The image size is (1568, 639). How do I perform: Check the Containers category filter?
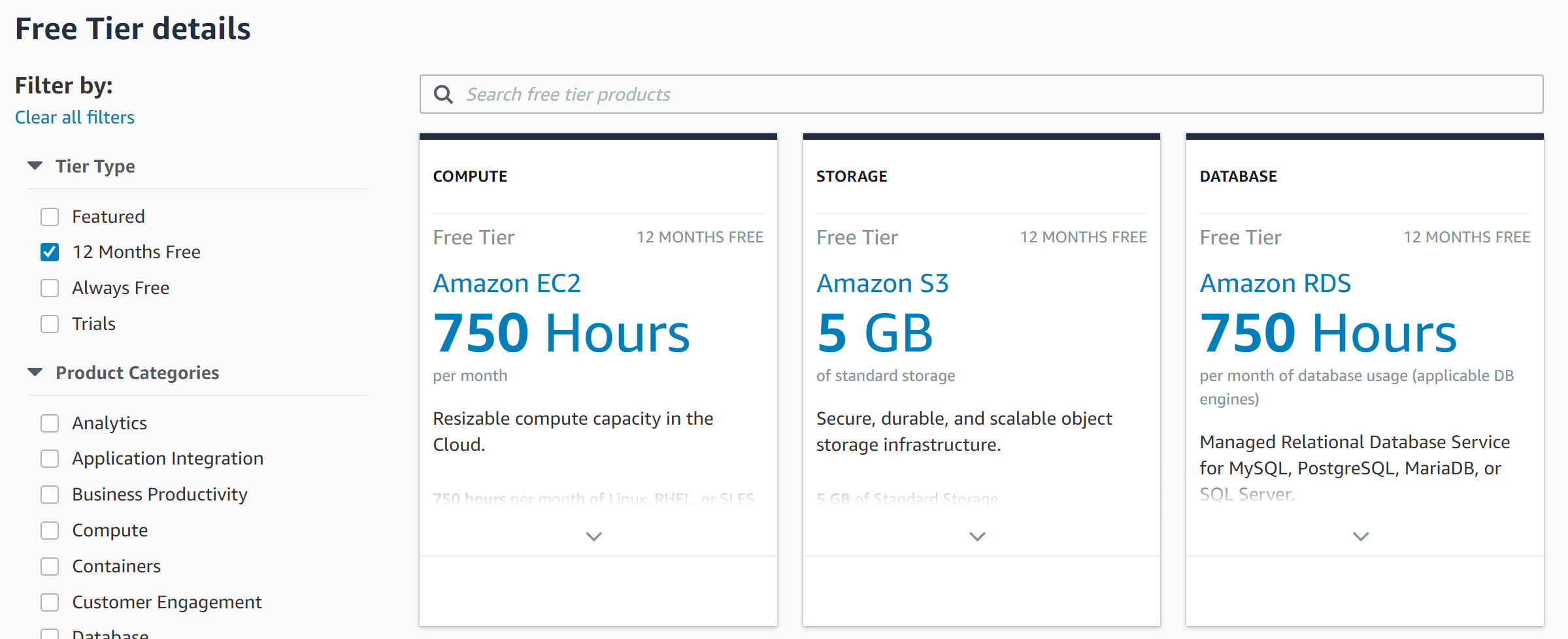(x=50, y=566)
